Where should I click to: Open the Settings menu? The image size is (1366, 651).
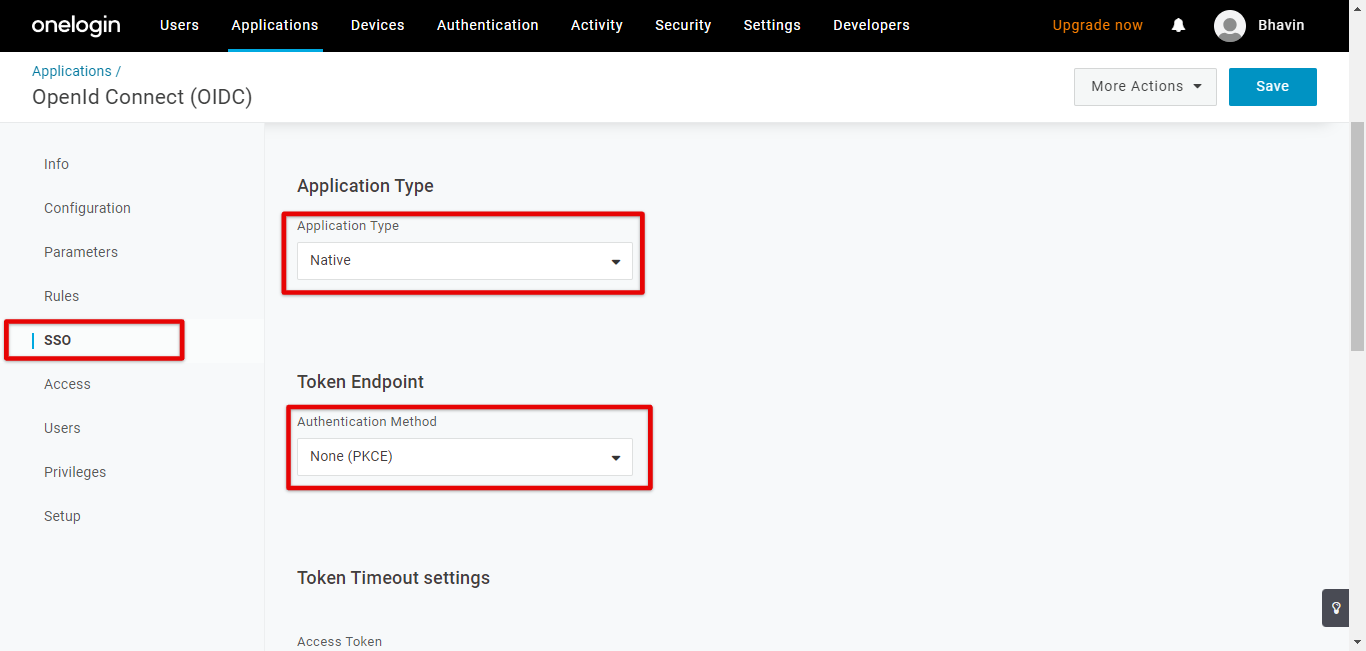click(x=772, y=25)
